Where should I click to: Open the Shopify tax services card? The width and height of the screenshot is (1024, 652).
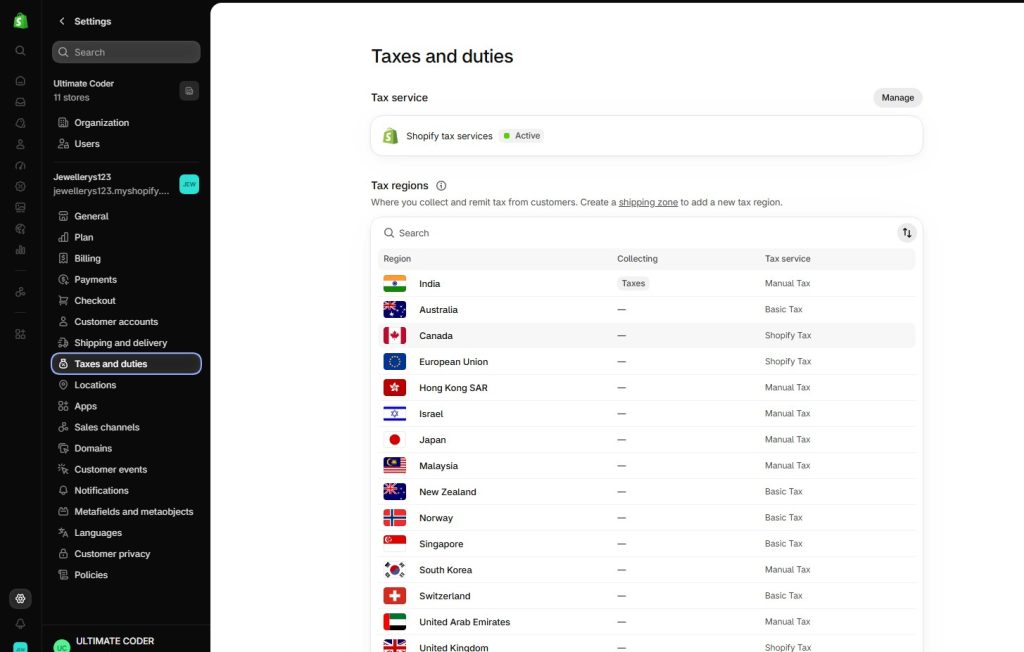[x=647, y=136]
